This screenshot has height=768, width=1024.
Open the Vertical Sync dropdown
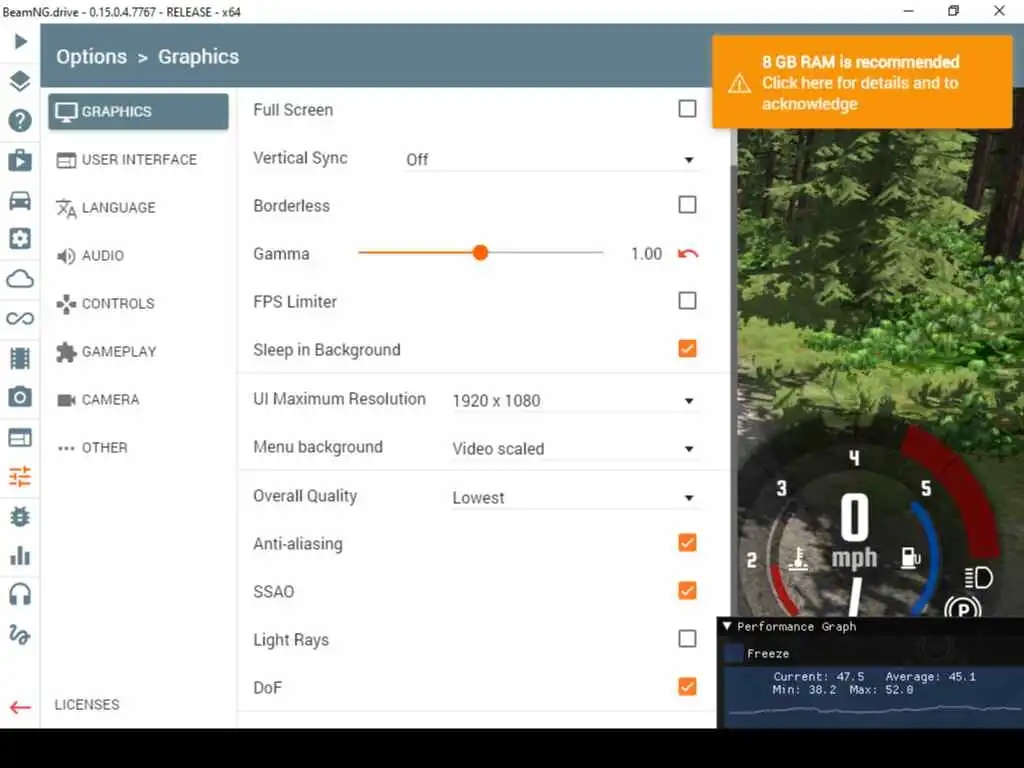pos(552,160)
